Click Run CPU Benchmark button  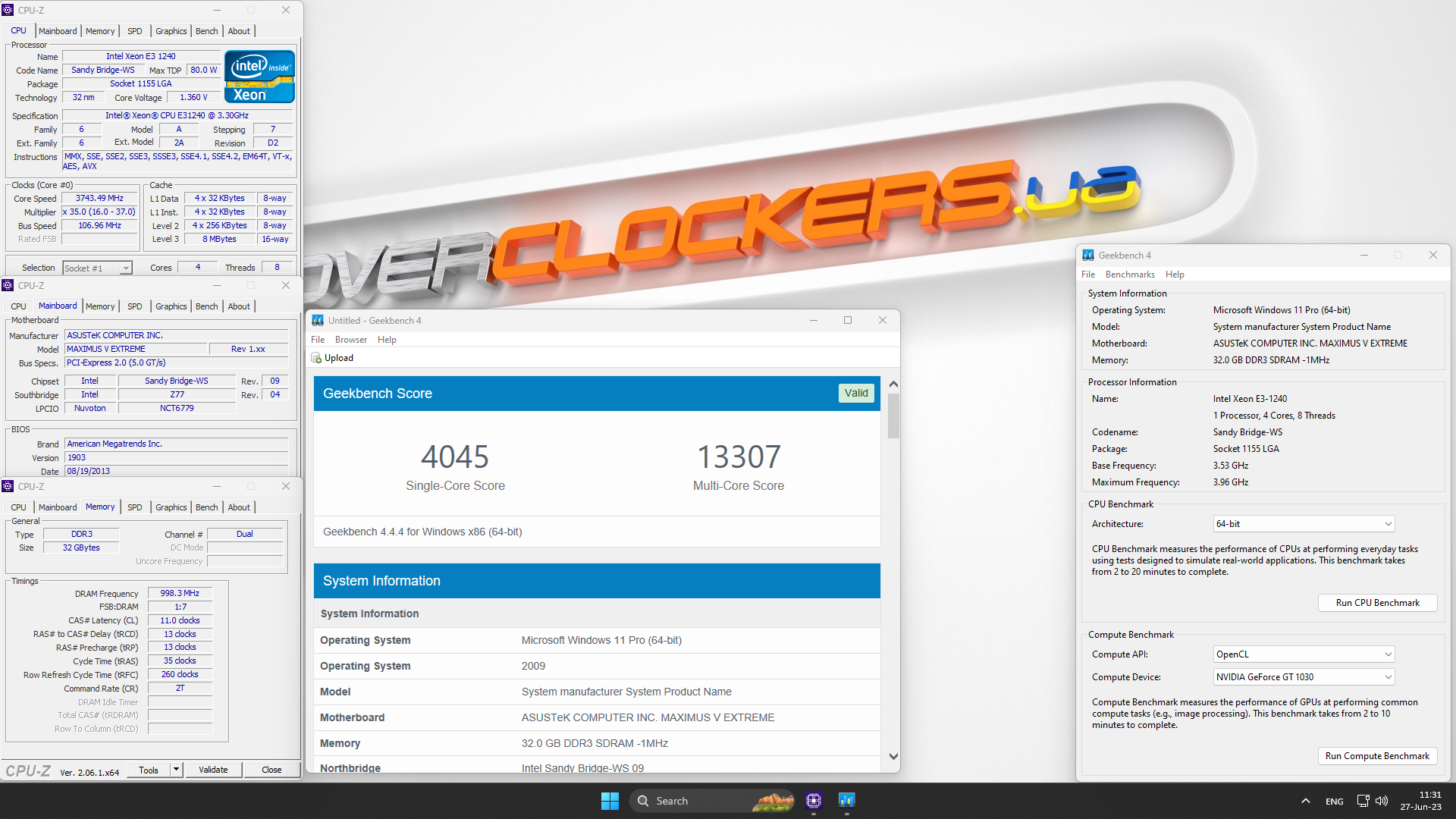[1377, 603]
